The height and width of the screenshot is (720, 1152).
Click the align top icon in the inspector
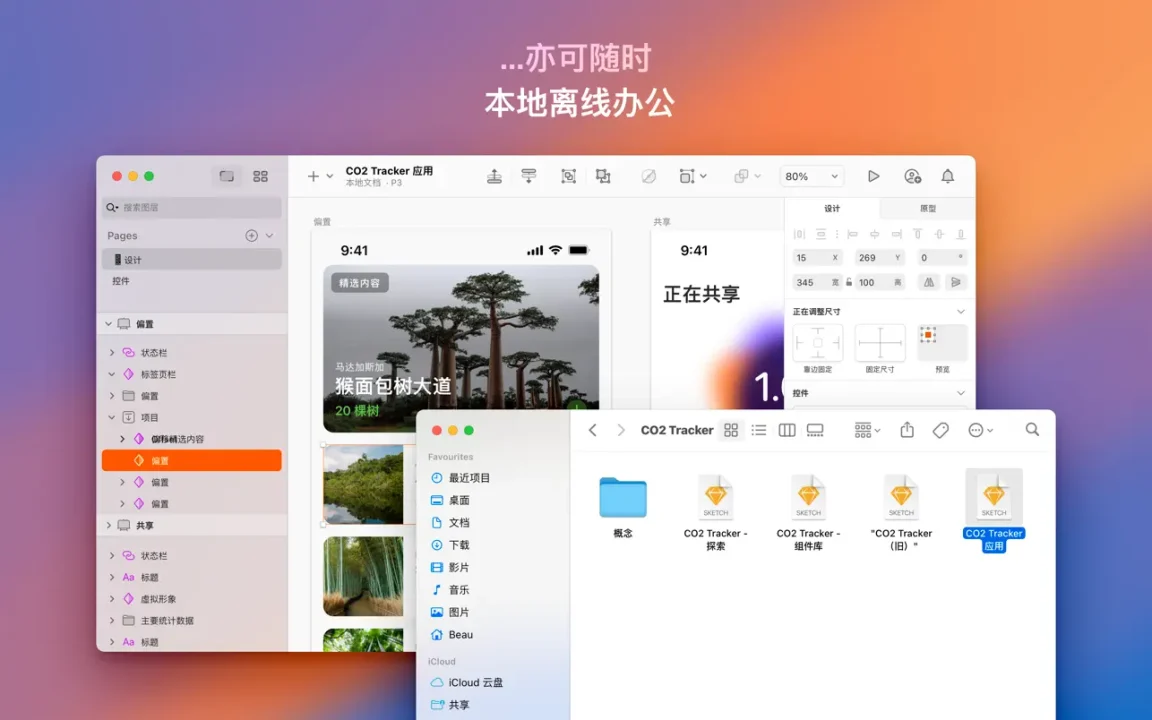(x=917, y=234)
